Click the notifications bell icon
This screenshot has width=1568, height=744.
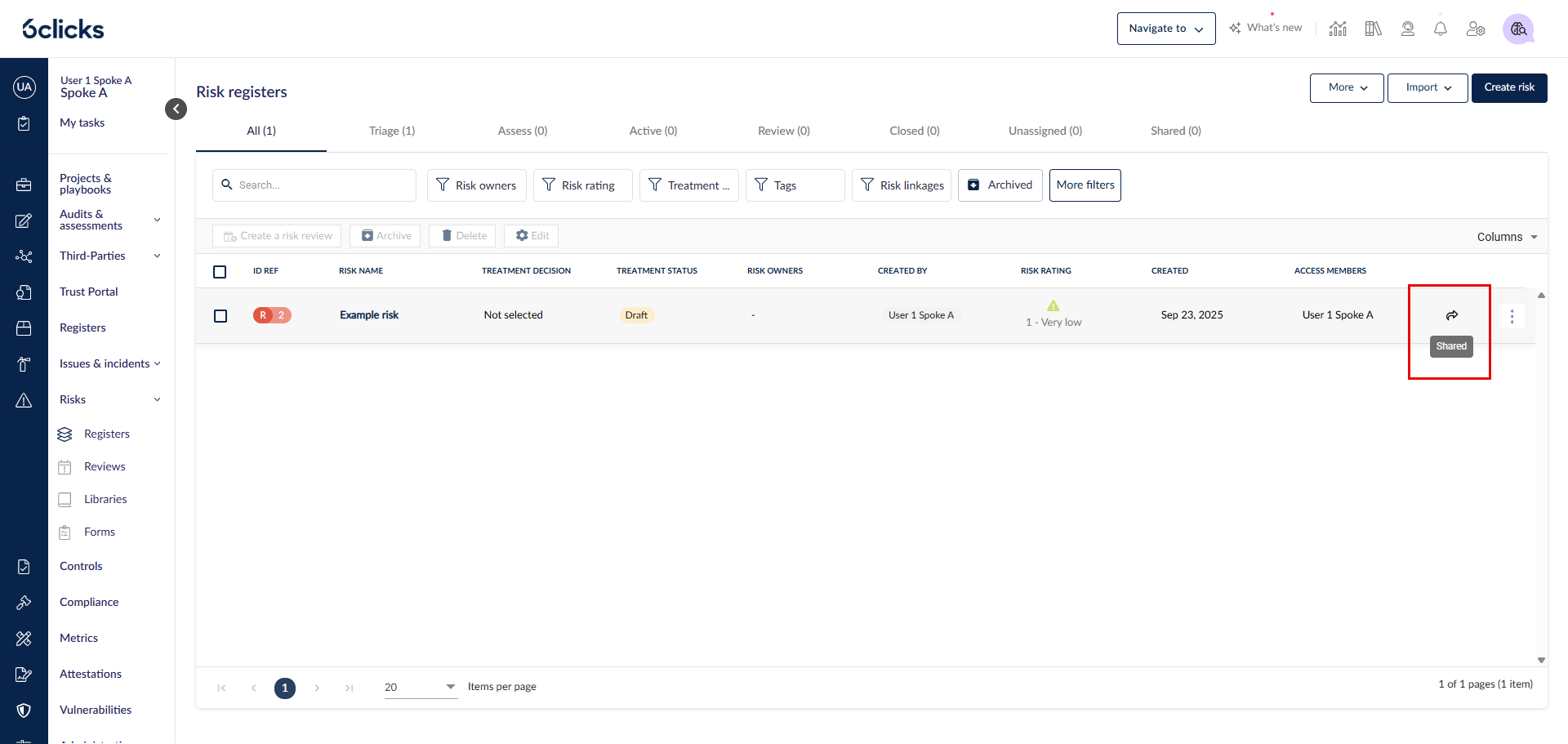1441,29
